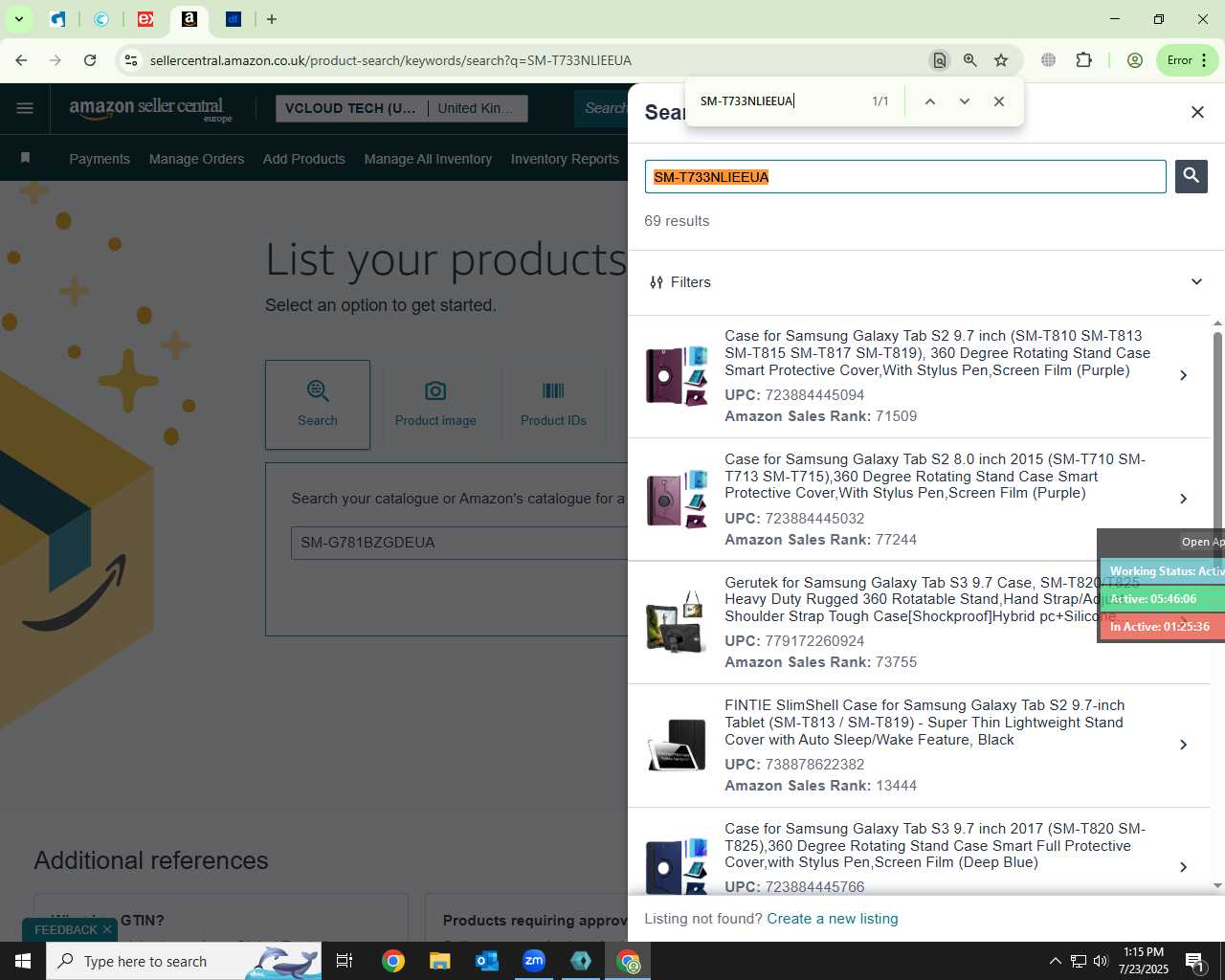The image size is (1225, 980).
Task: Open volume control in system tray
Action: [x=1101, y=961]
